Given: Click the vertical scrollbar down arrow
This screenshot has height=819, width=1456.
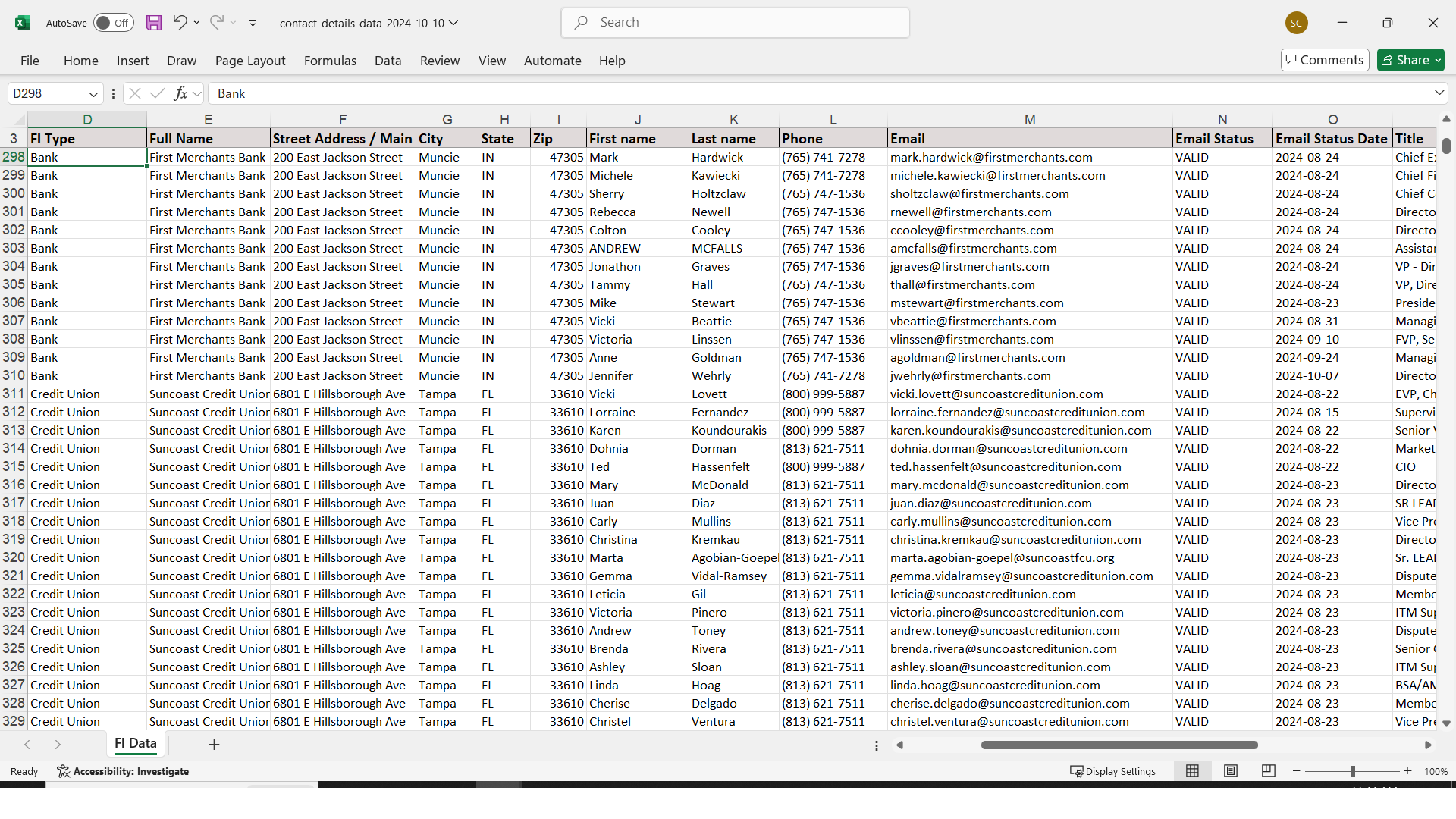Looking at the screenshot, I should point(1446,723).
